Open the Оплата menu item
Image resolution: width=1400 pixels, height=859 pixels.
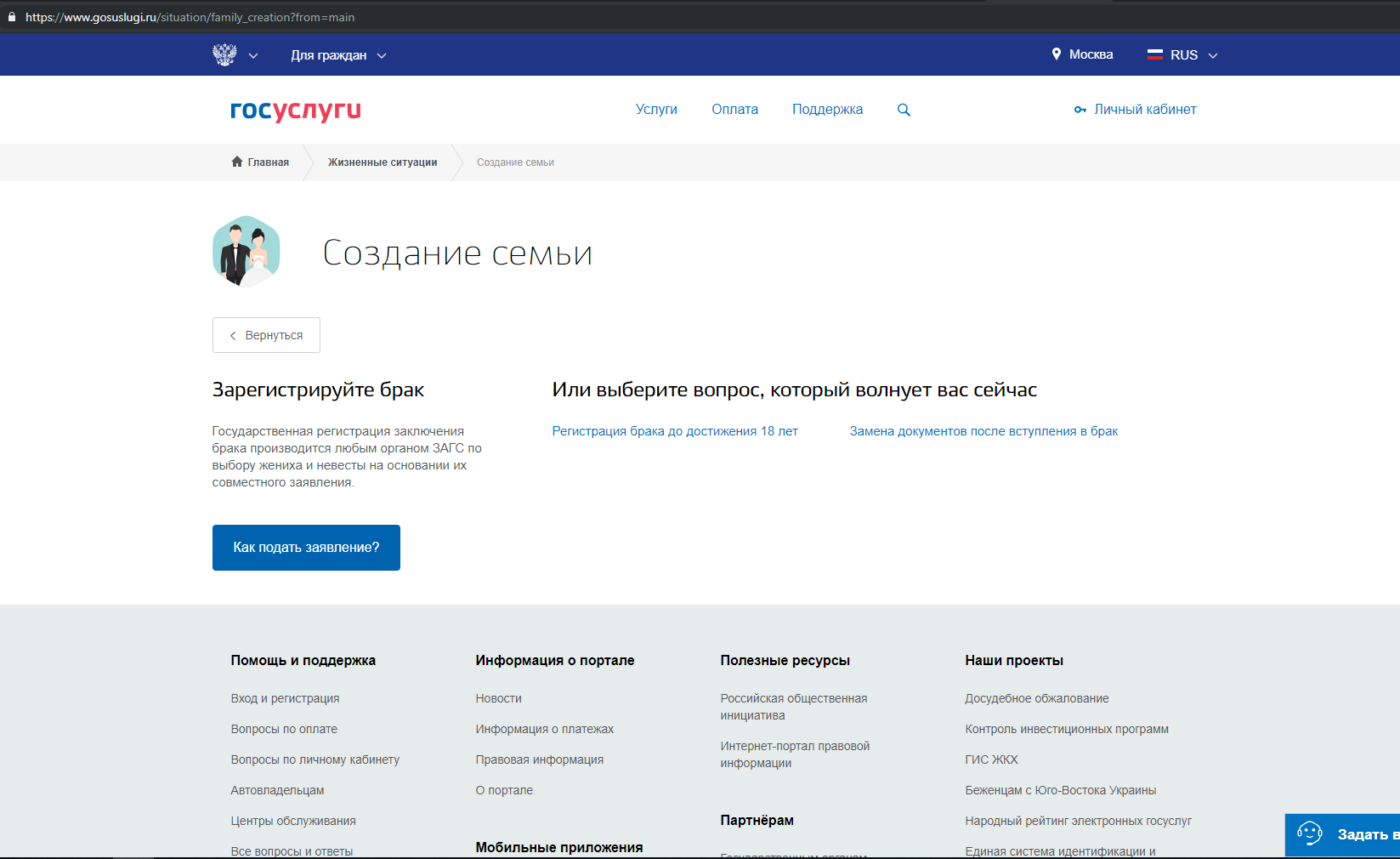734,109
